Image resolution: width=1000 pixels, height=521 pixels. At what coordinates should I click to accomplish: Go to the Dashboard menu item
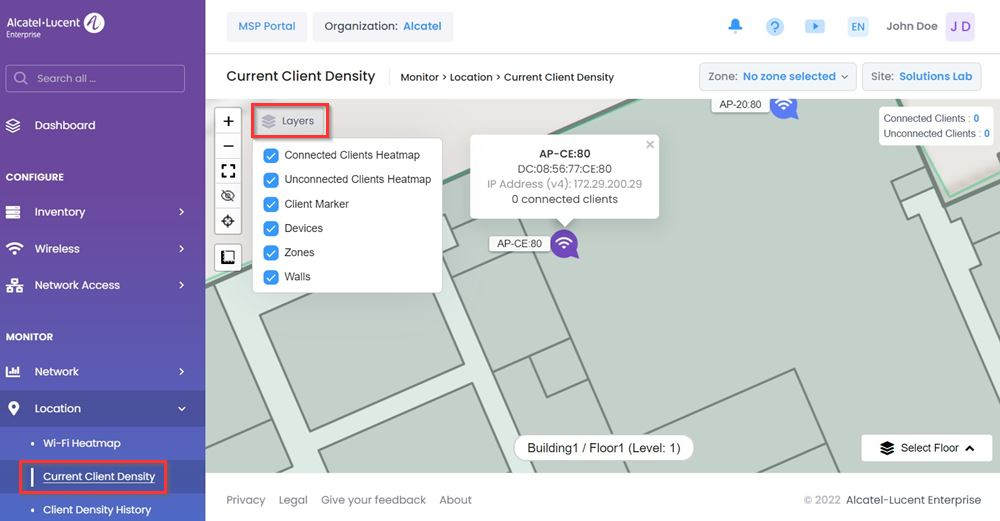pos(65,126)
